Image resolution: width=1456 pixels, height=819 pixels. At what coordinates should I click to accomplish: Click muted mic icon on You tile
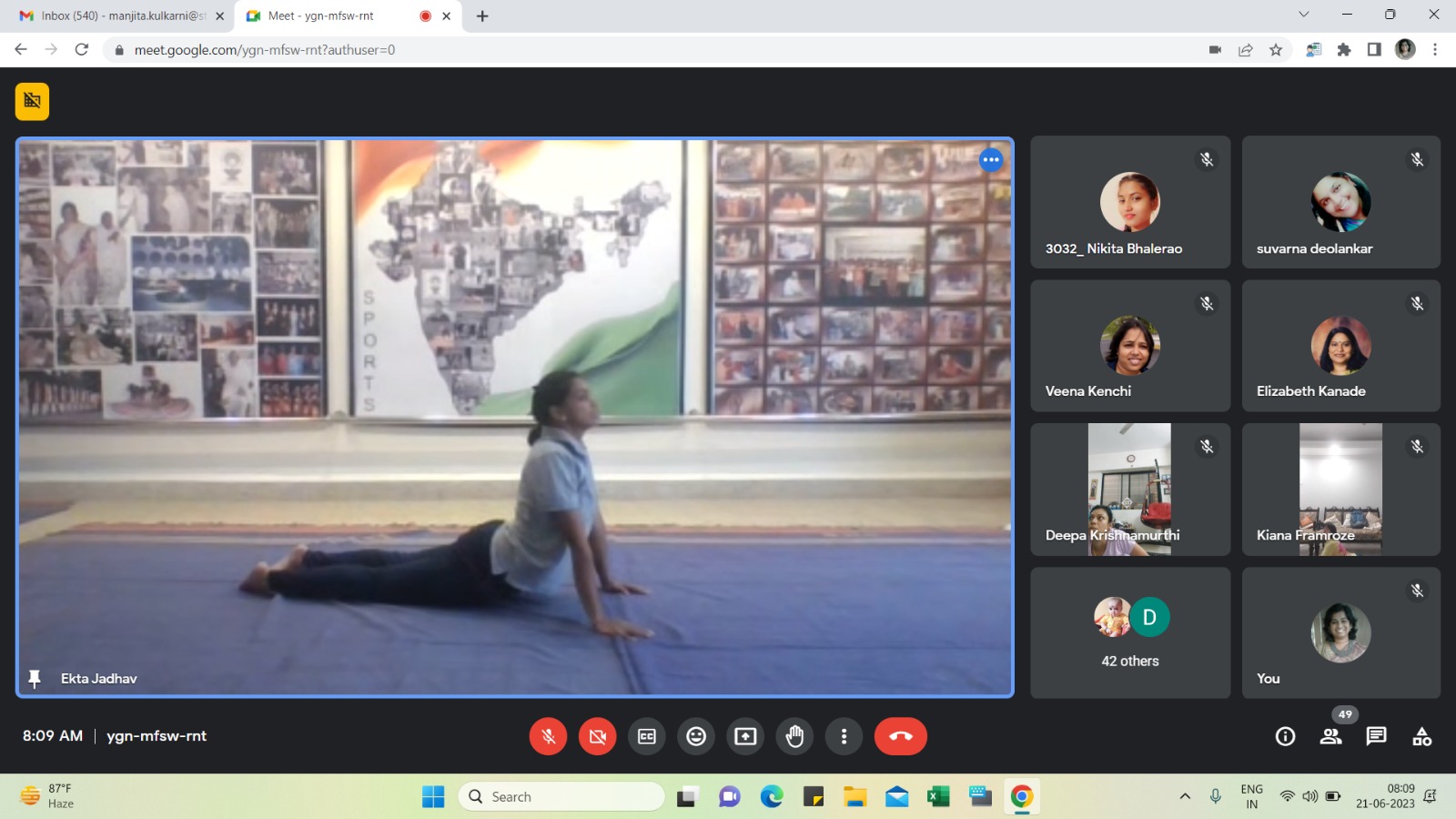point(1417,591)
